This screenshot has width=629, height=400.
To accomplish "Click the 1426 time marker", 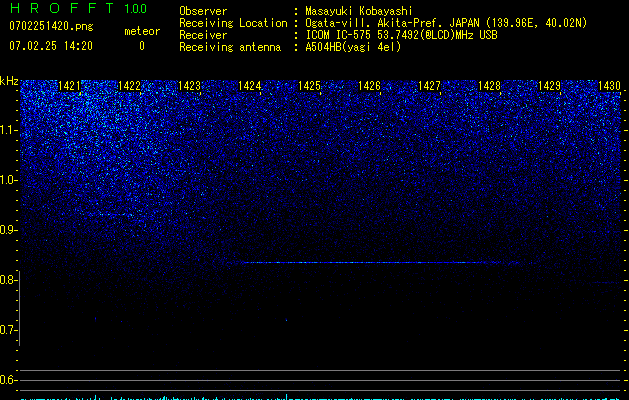I will tap(369, 86).
